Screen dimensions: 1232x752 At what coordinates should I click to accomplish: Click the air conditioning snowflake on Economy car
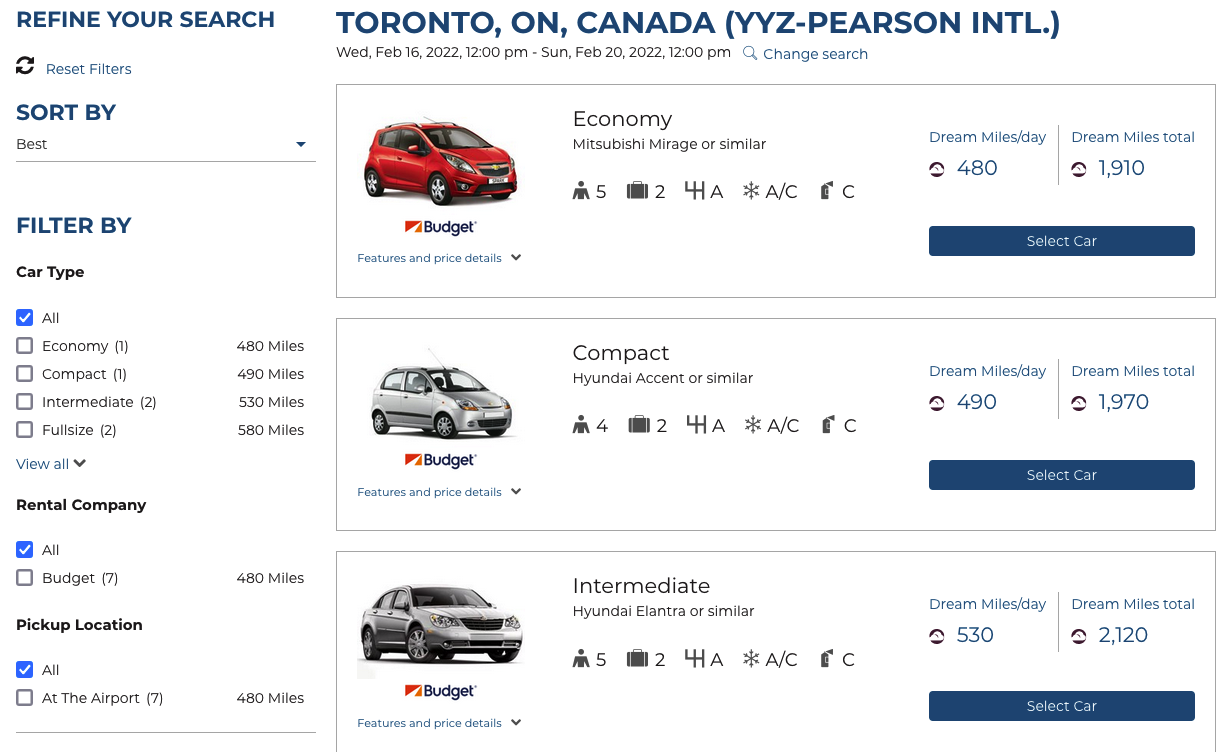pos(751,191)
